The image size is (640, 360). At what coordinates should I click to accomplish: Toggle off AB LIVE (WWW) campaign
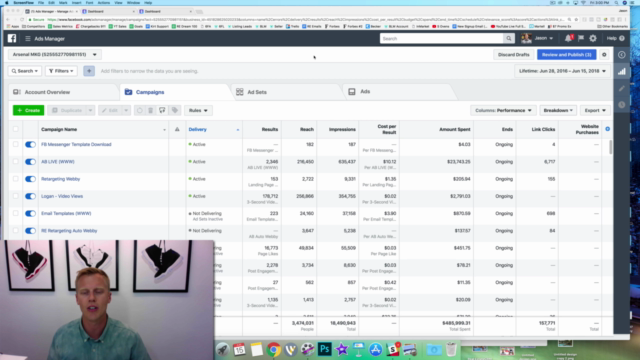click(x=30, y=162)
